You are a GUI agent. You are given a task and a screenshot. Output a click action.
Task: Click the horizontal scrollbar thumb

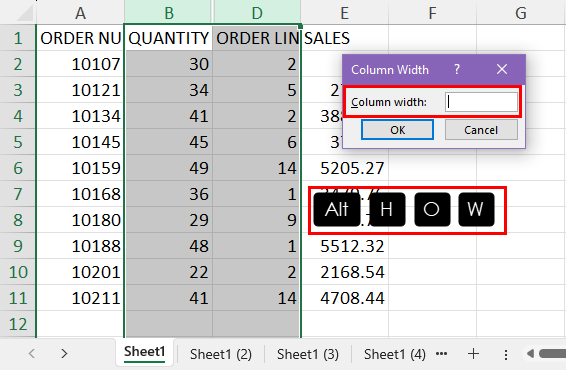pos(553,353)
